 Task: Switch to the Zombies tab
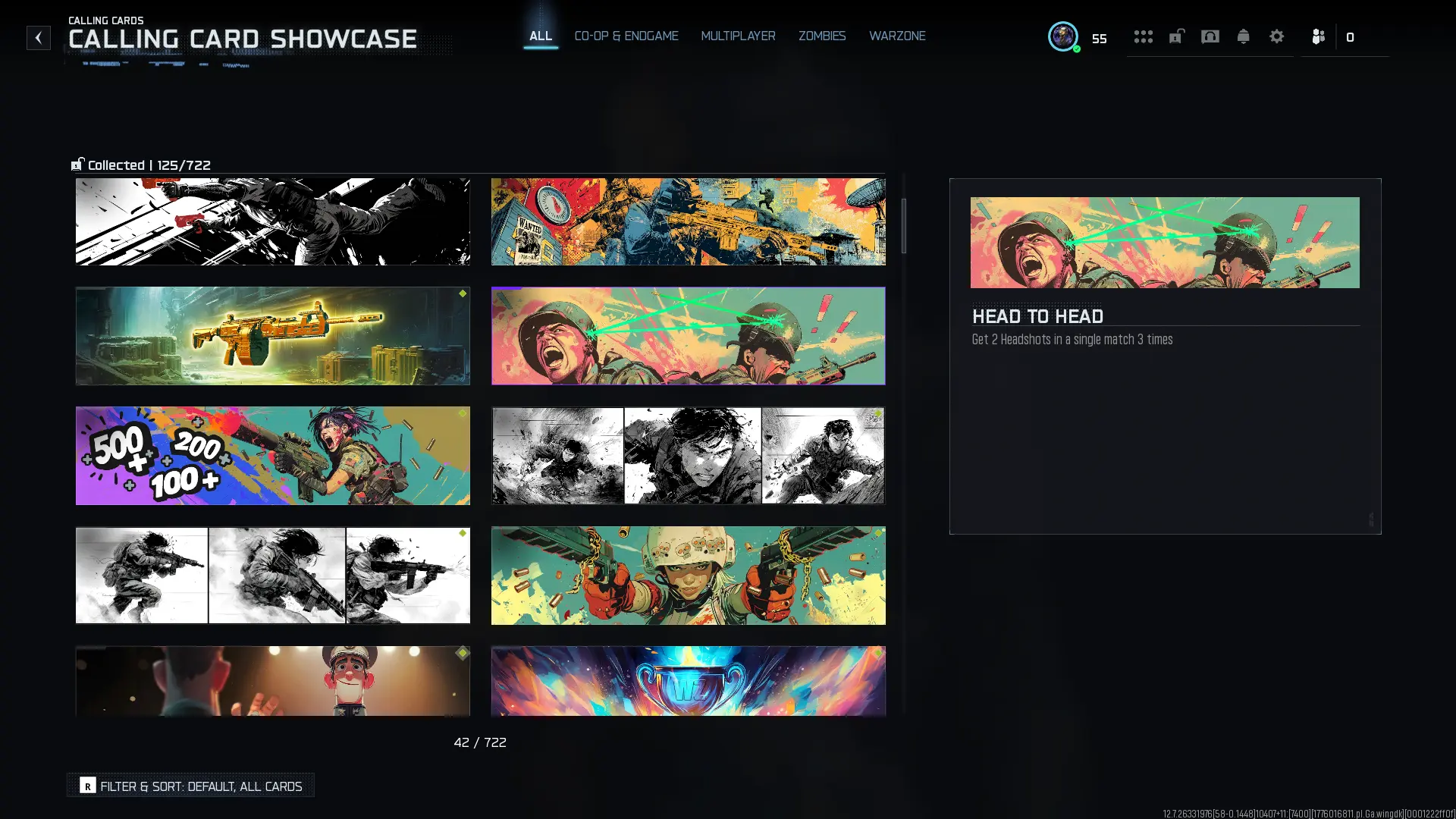[821, 36]
